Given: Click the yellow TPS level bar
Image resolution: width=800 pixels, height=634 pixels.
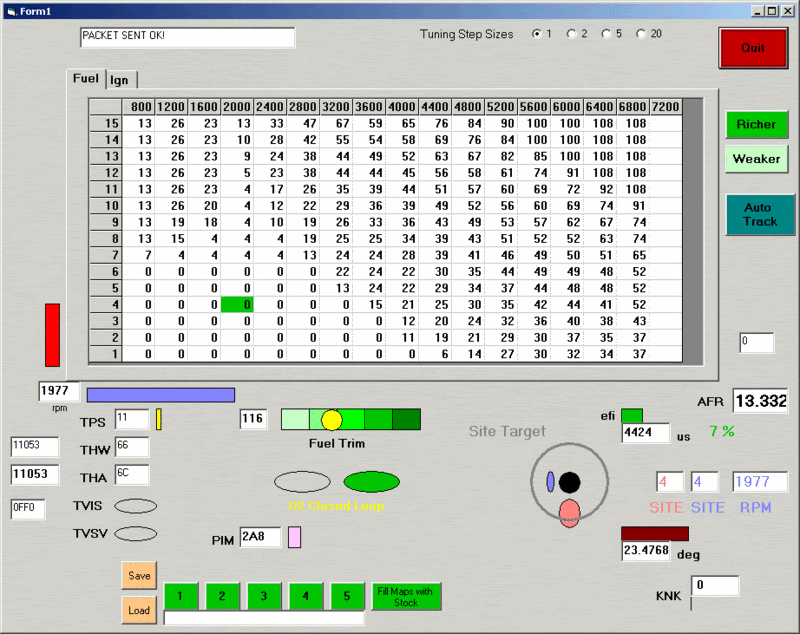Looking at the screenshot, I should (x=159, y=419).
